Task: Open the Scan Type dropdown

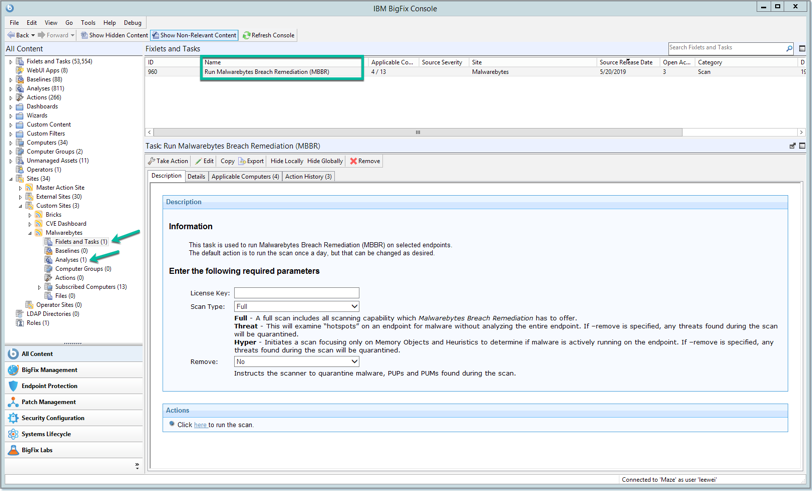Action: click(x=297, y=307)
